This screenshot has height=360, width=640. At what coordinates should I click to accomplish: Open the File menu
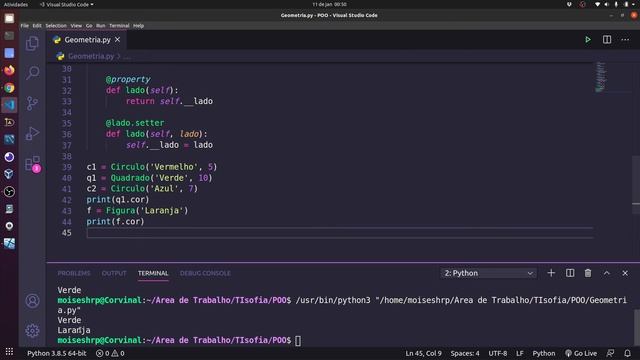[24, 26]
